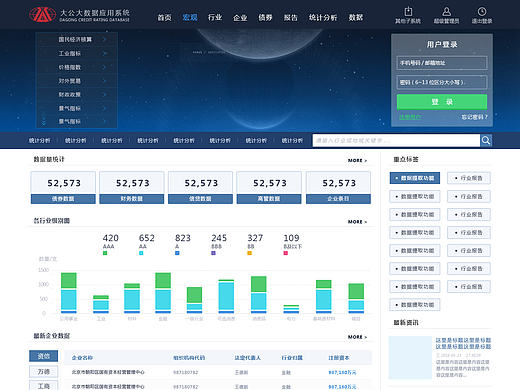This screenshot has height=390, width=520.
Task: Open the 高管数据 statistics card
Action: [x=269, y=187]
